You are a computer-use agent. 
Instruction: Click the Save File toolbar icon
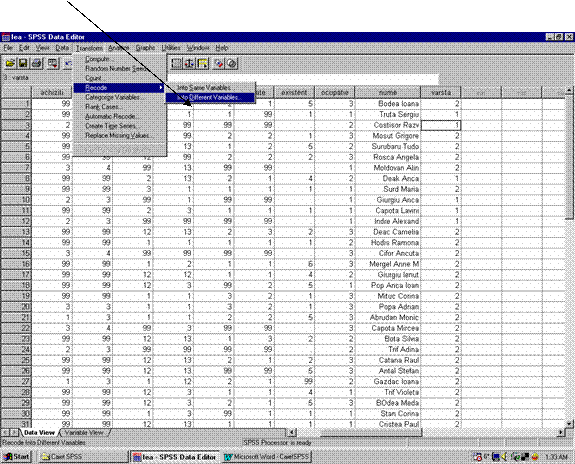pyautogui.click(x=23, y=63)
